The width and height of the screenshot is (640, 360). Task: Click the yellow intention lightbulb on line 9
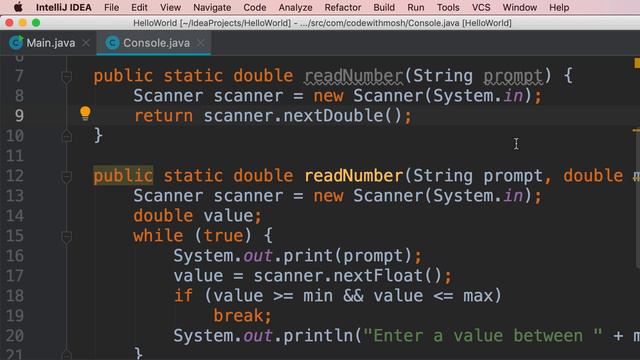85,113
